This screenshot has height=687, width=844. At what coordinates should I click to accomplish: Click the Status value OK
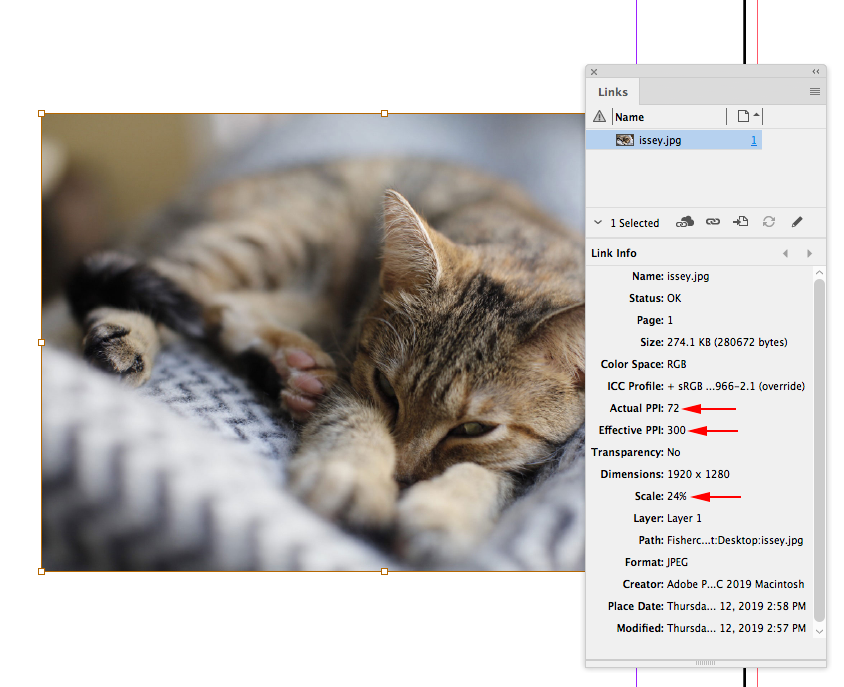point(674,298)
